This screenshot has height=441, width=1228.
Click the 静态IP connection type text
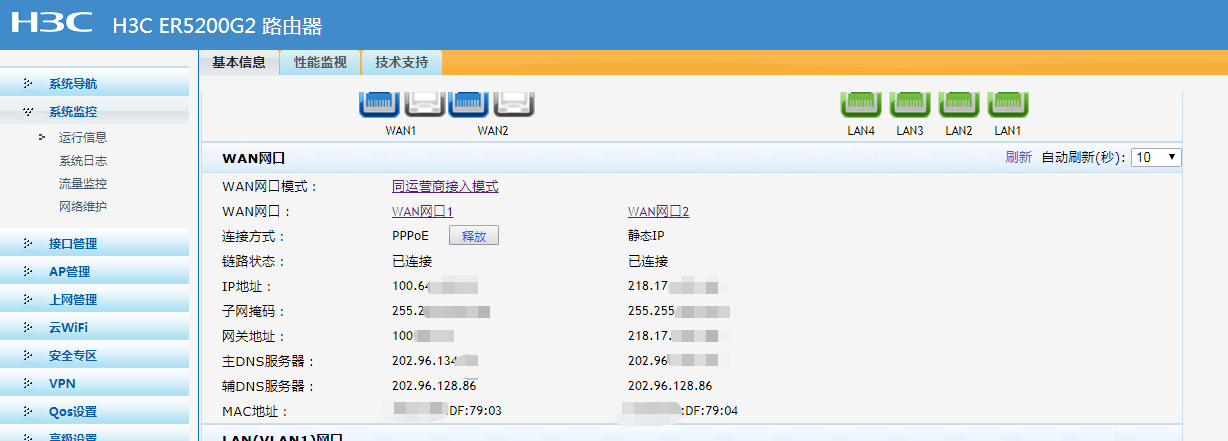[x=646, y=237]
